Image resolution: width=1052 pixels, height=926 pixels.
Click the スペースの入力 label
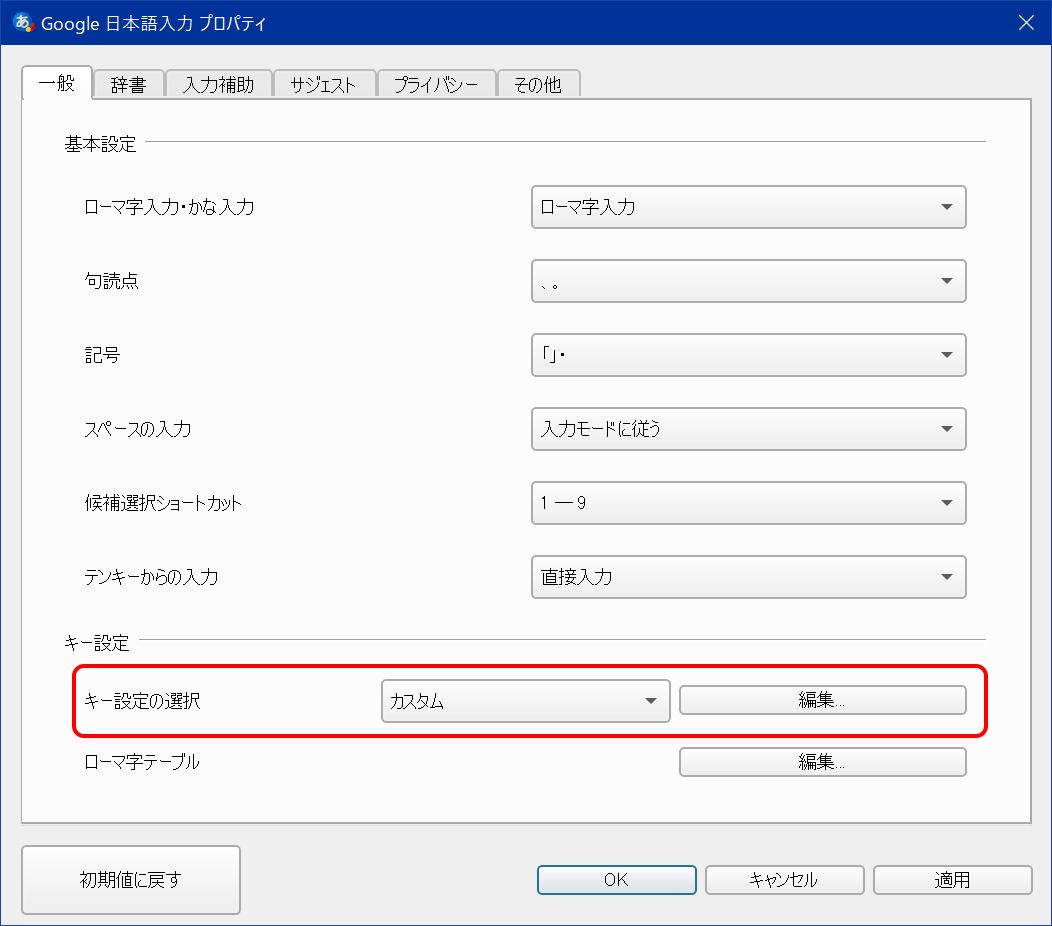pos(138,429)
